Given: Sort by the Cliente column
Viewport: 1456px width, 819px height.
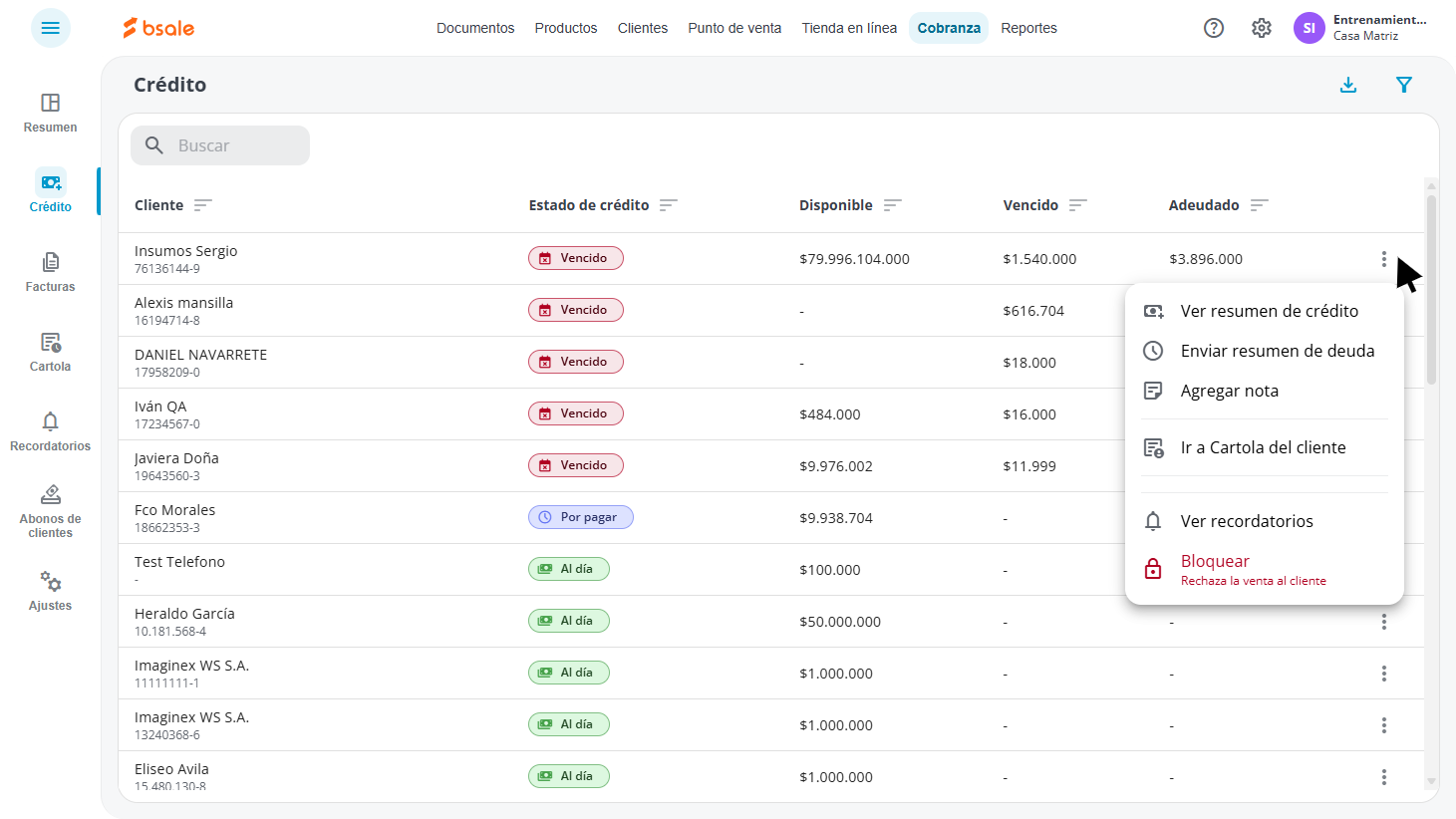Looking at the screenshot, I should [203, 205].
